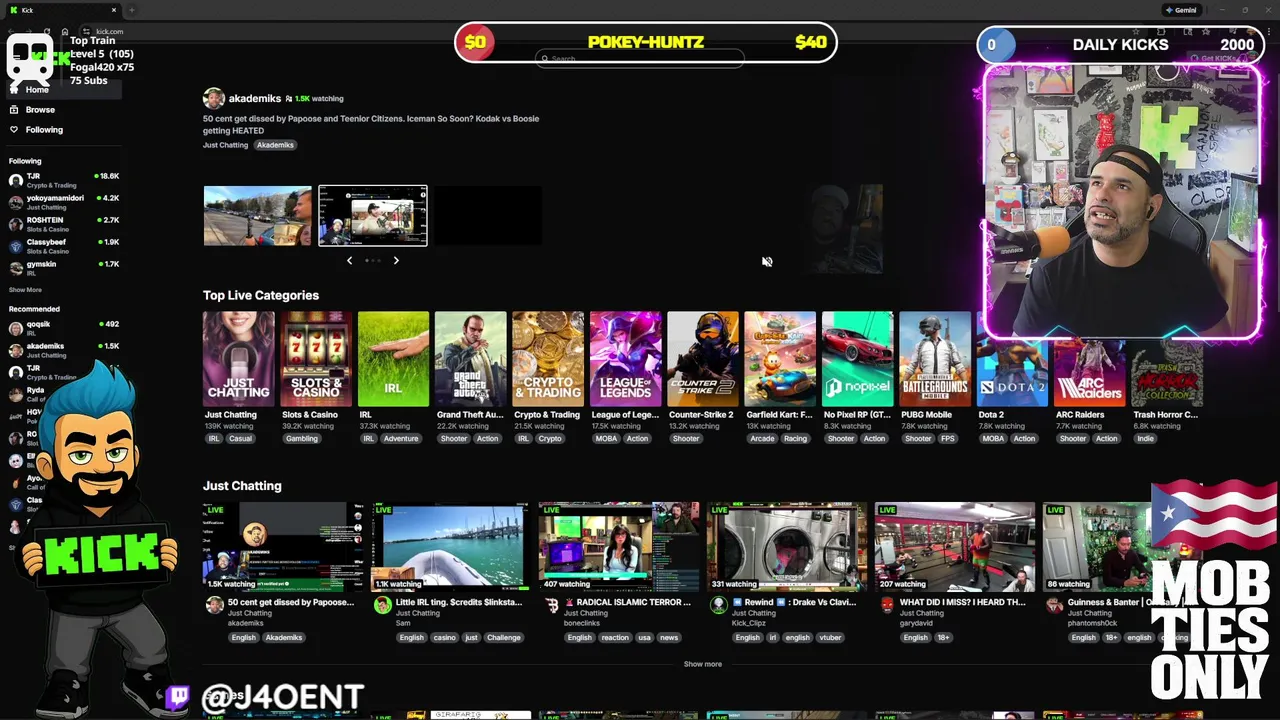Screen dimensions: 1280x720
Task: Open the Slots & Casino category card
Action: 316,359
